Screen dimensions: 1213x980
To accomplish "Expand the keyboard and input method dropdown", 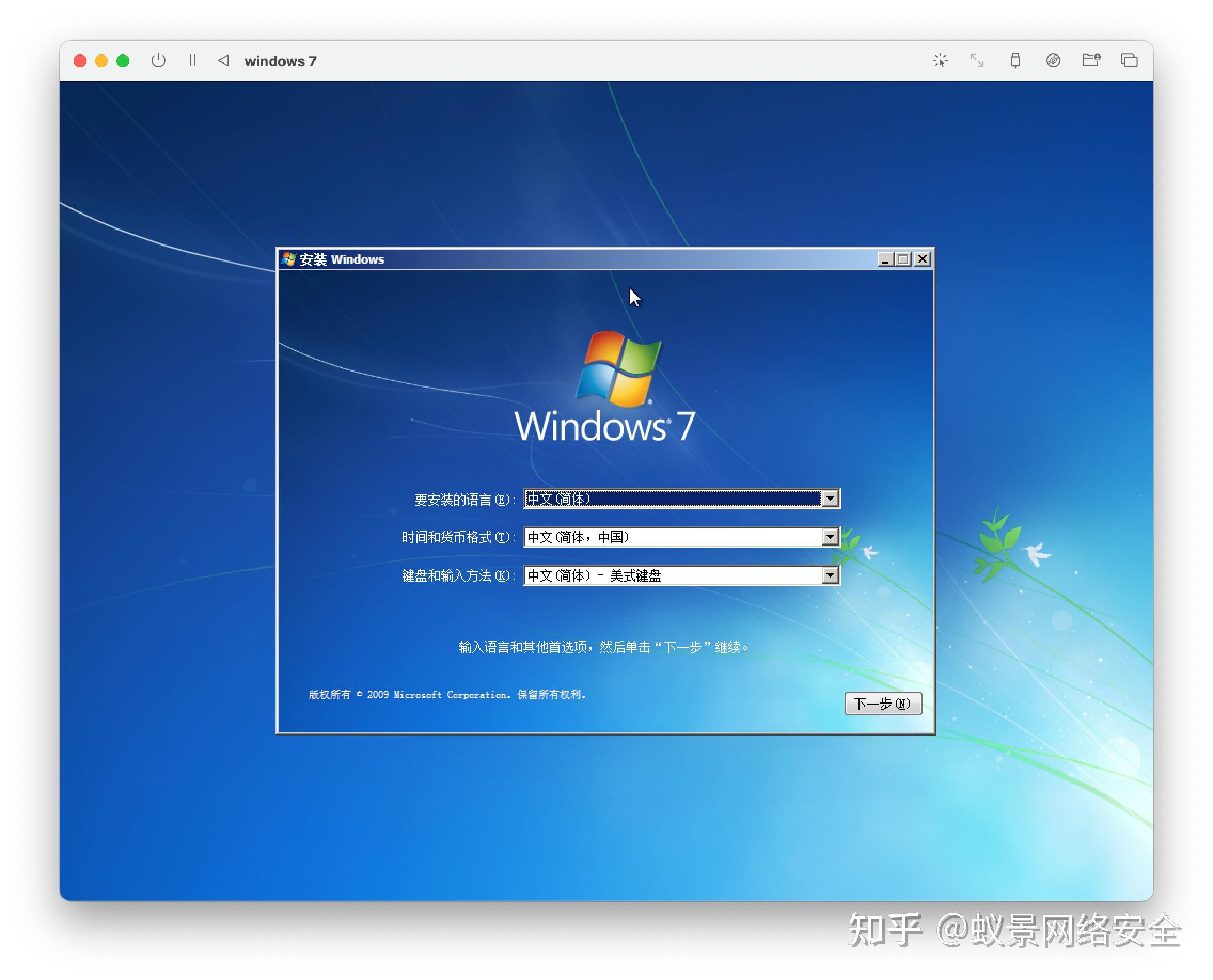I will tap(830, 575).
